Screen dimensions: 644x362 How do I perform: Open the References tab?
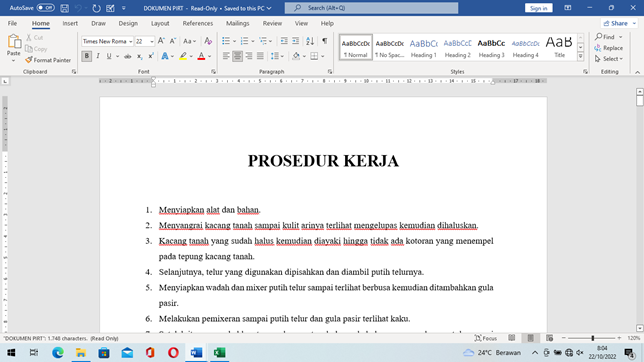coord(198,23)
